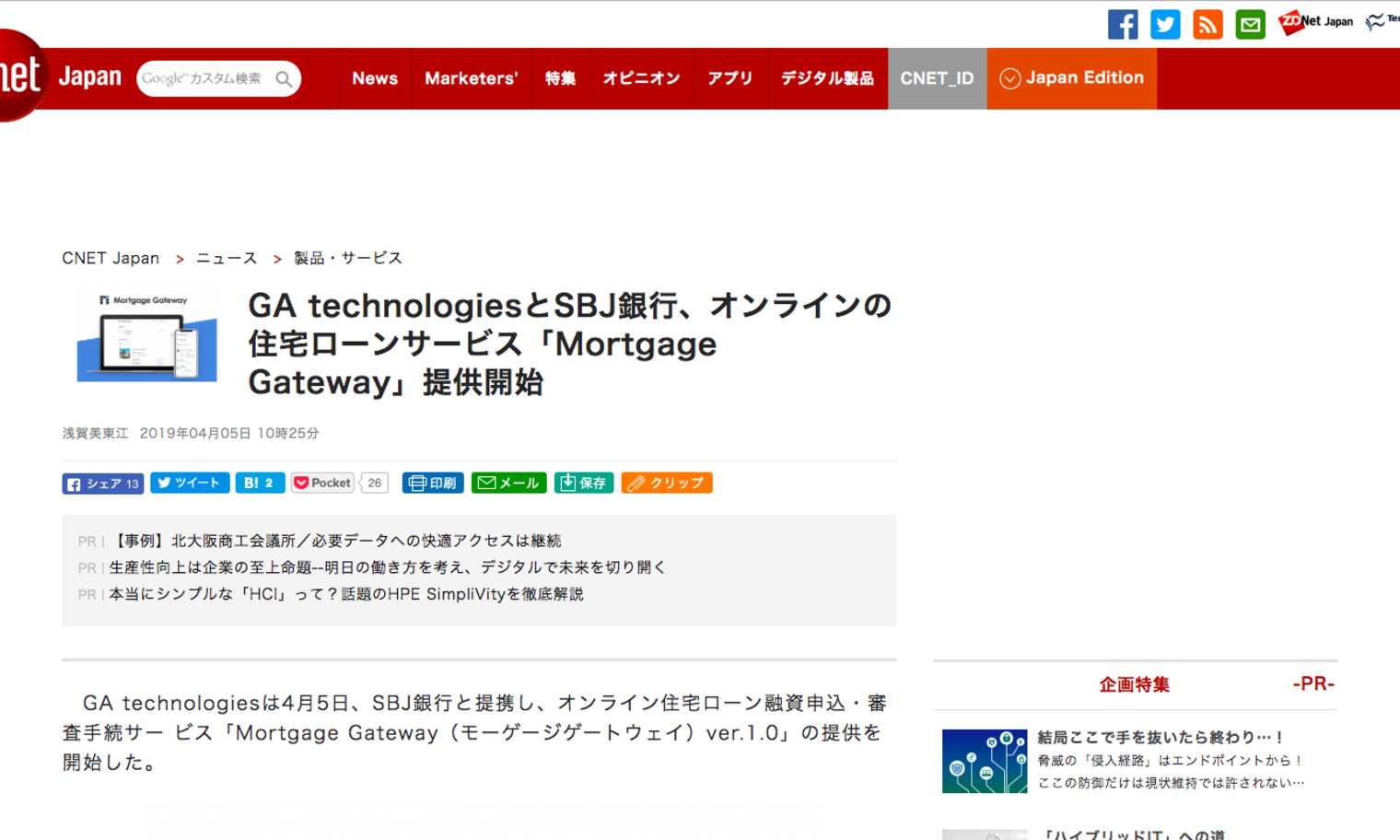
Task: Open the Japan Edition dropdown
Action: click(x=1071, y=78)
